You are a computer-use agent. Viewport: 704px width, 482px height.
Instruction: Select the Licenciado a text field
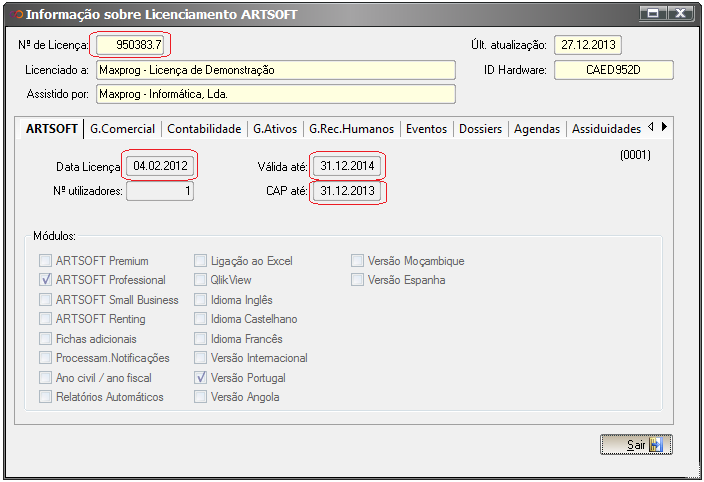(275, 70)
